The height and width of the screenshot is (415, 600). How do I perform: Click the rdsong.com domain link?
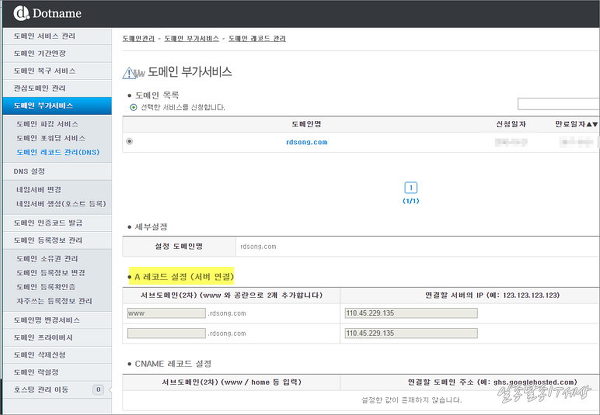point(305,142)
